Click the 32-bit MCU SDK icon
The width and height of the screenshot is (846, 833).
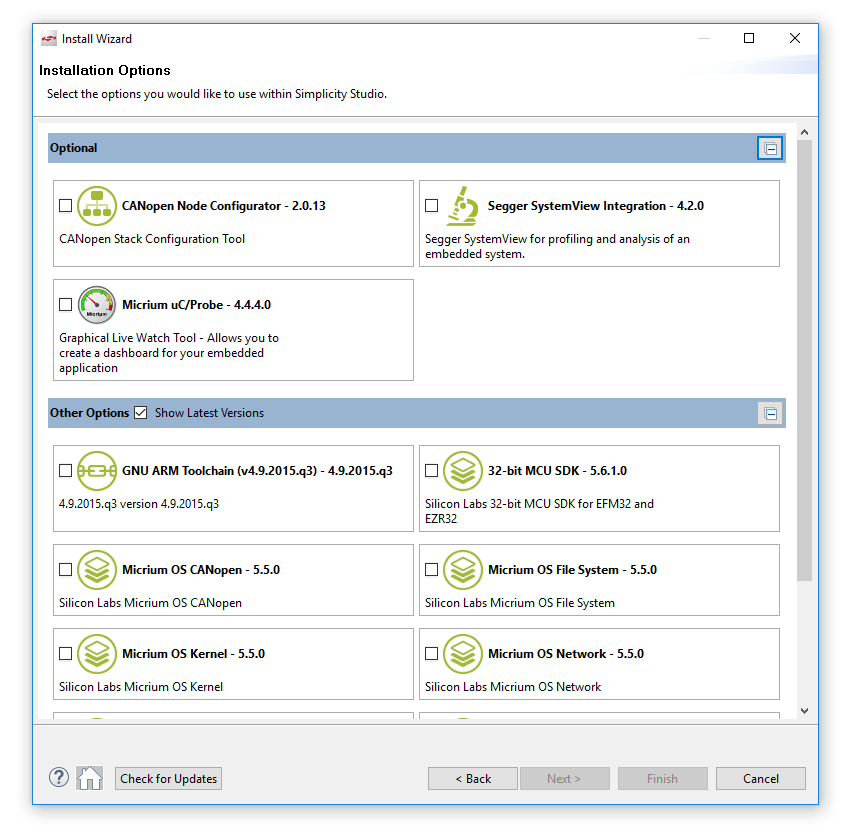tap(462, 471)
